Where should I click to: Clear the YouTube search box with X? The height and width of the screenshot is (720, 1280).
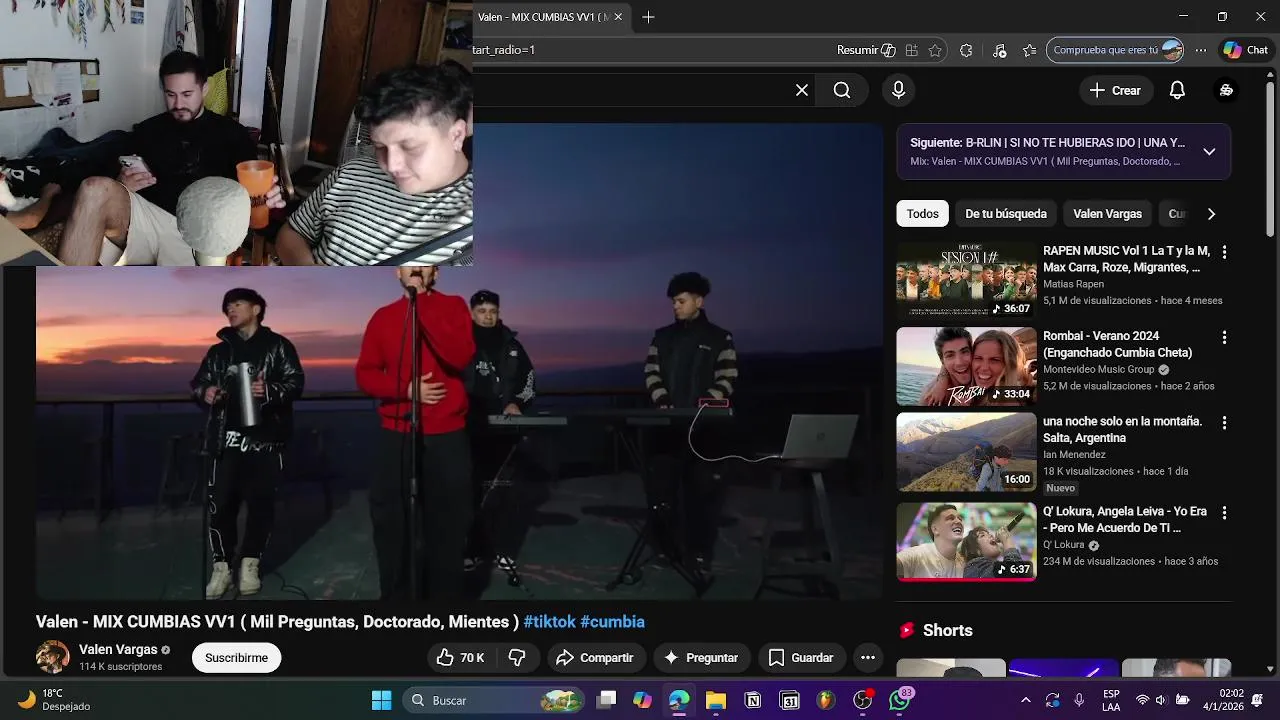pyautogui.click(x=802, y=90)
